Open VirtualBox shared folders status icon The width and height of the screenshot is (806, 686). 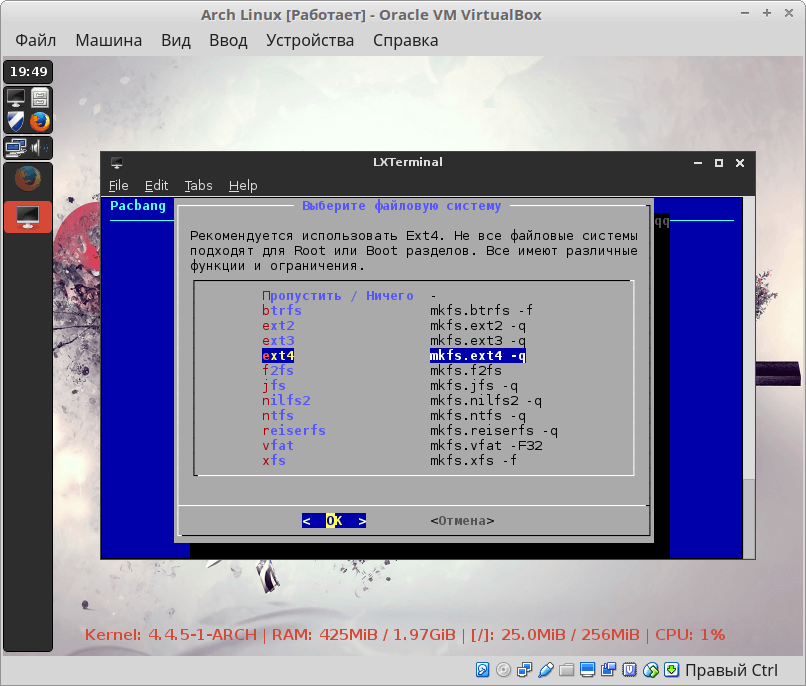tap(566, 669)
